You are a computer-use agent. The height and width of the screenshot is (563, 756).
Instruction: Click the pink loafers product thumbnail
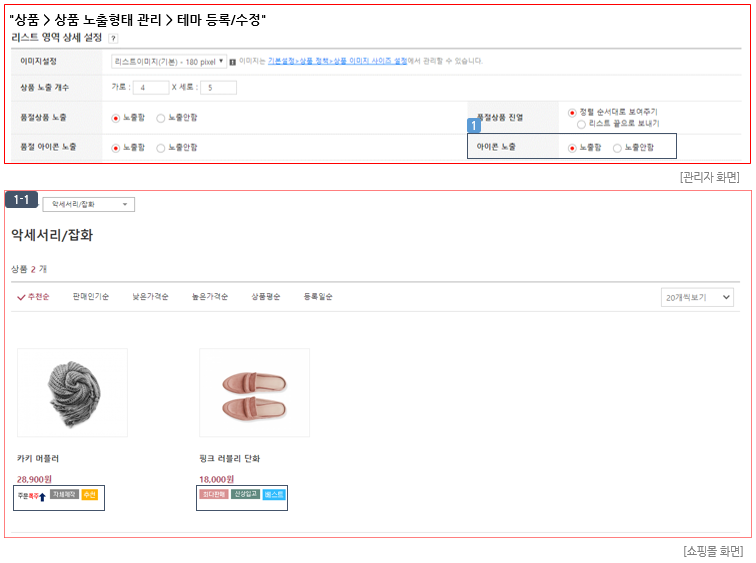click(x=254, y=392)
